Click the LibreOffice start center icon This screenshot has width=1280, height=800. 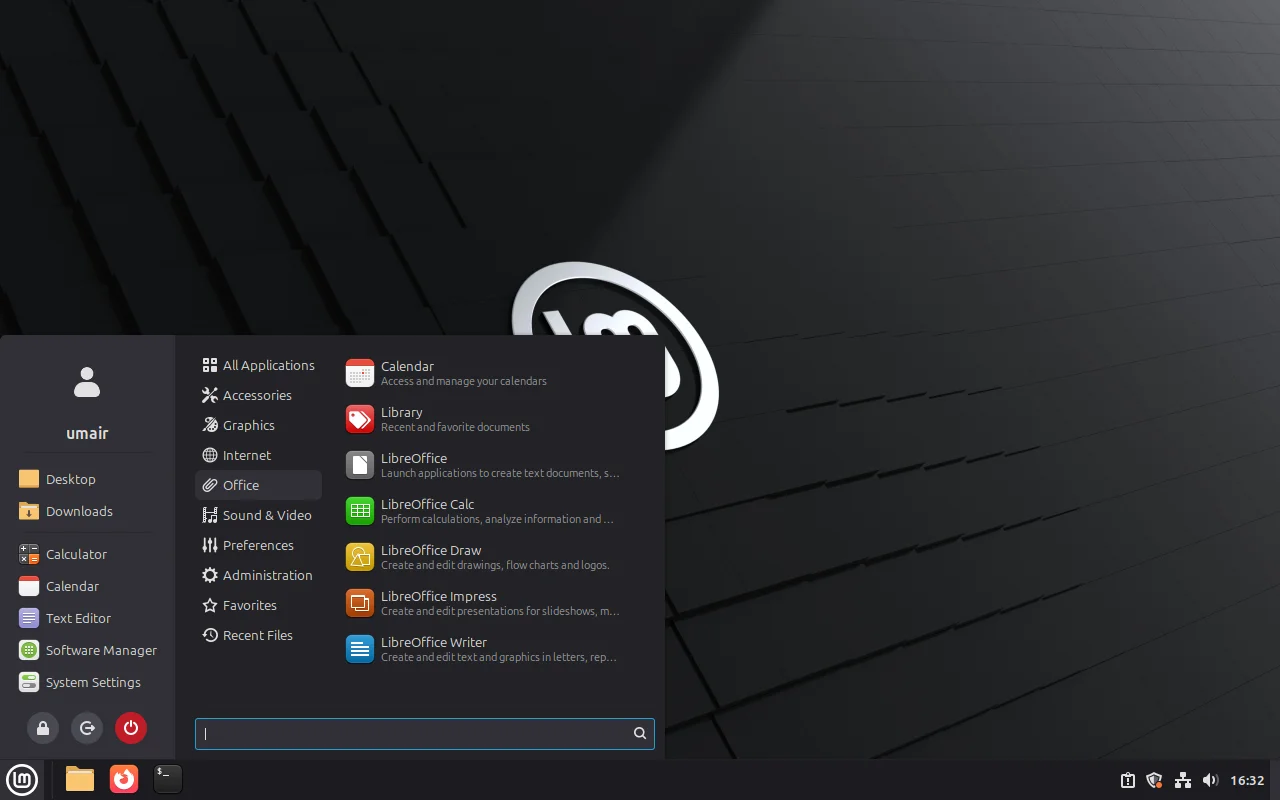[x=360, y=465]
